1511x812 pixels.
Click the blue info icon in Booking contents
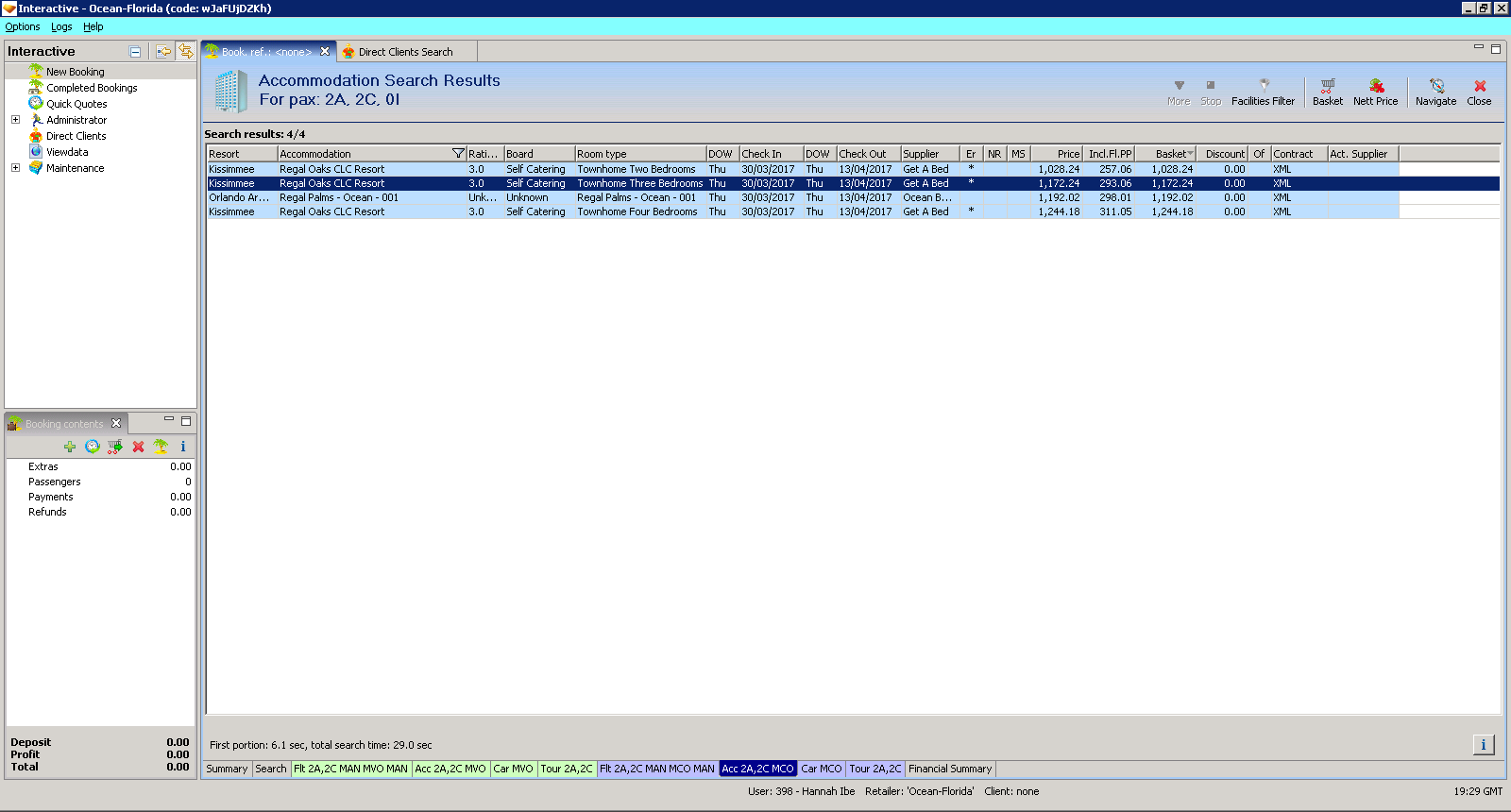[x=183, y=447]
